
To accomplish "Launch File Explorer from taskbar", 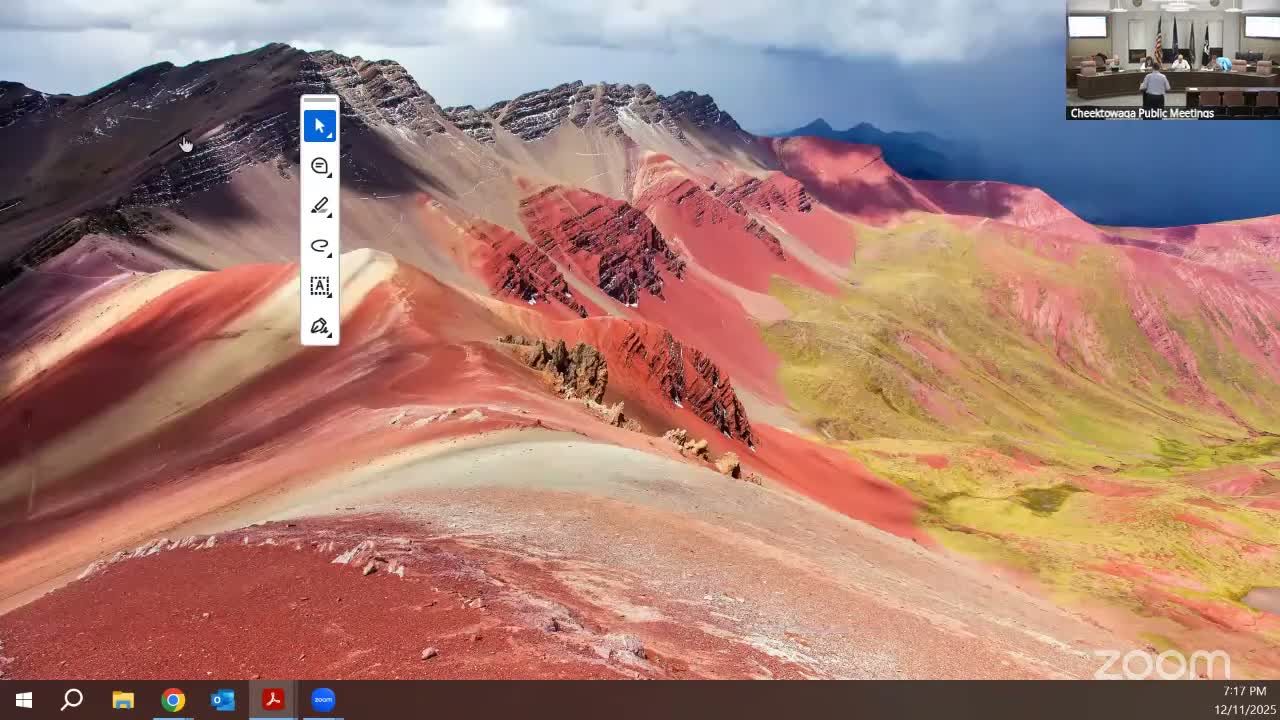I will pyautogui.click(x=123, y=700).
